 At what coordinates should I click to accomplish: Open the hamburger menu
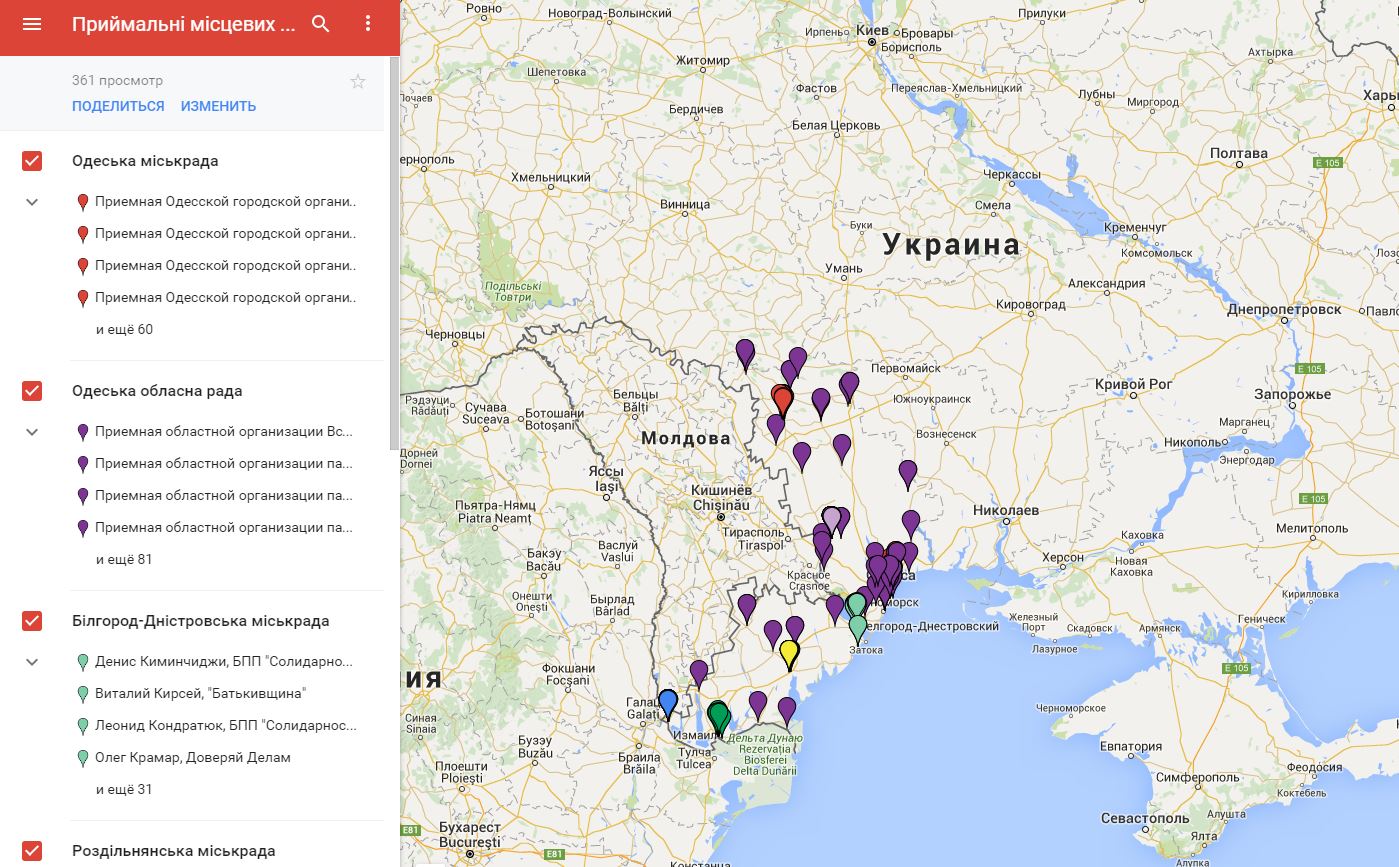(32, 24)
